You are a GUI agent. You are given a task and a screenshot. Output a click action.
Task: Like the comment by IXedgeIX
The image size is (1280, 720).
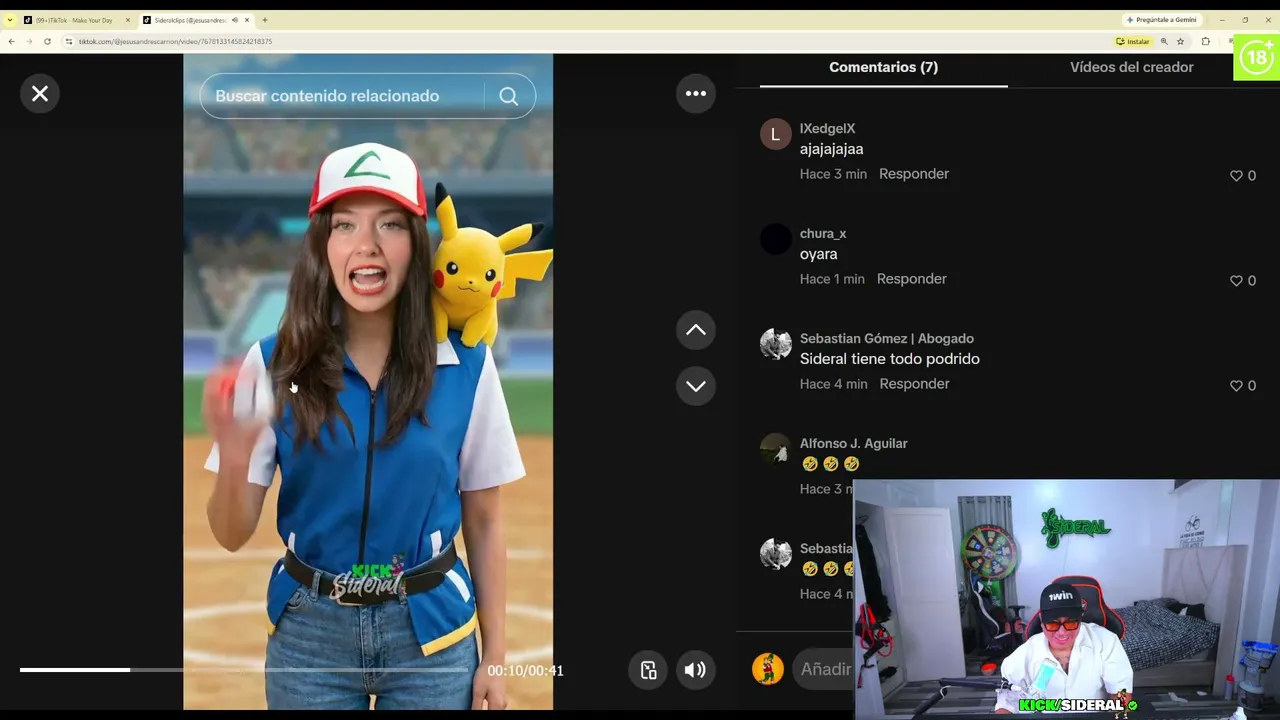click(1236, 175)
